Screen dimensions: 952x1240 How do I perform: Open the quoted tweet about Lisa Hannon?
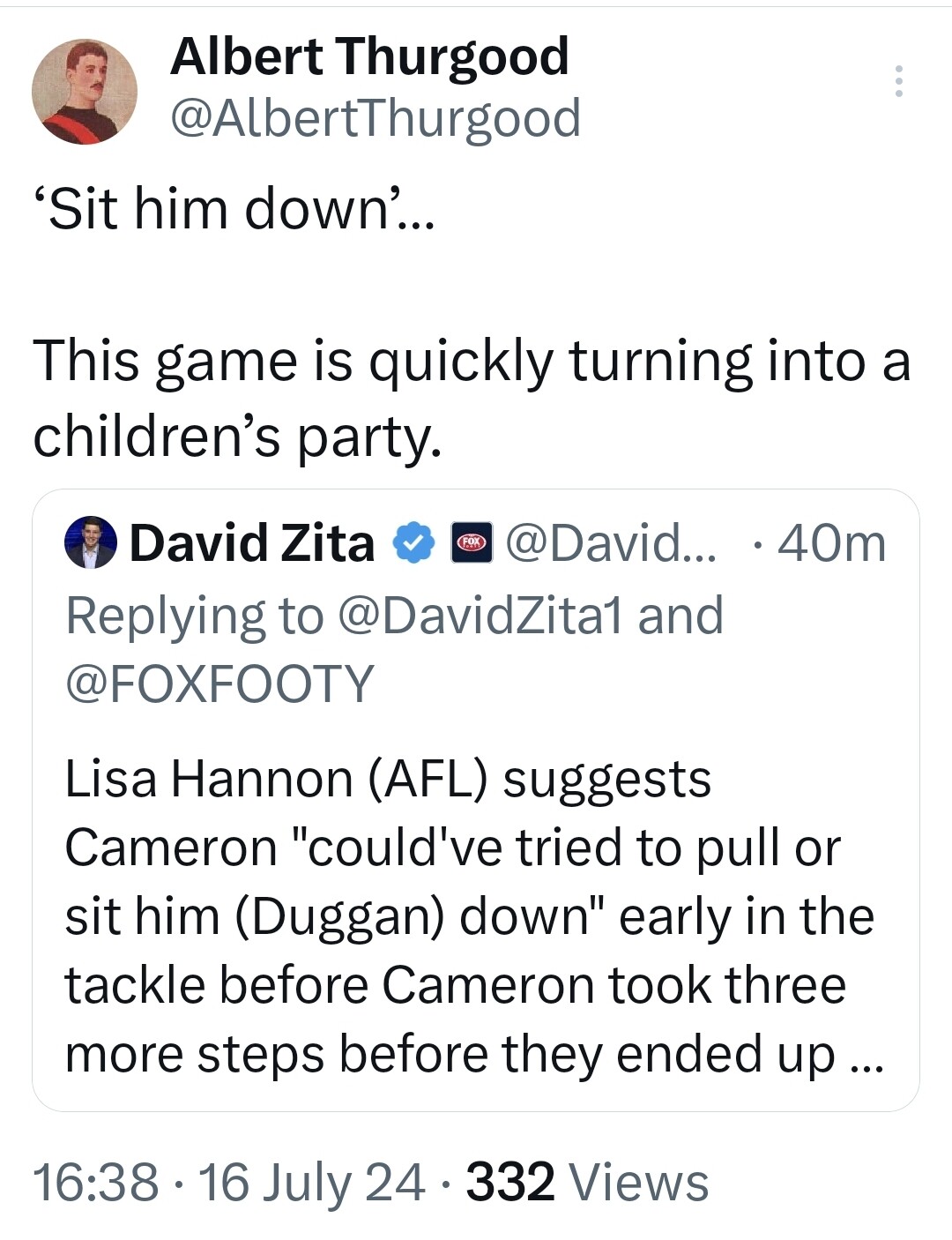476,800
